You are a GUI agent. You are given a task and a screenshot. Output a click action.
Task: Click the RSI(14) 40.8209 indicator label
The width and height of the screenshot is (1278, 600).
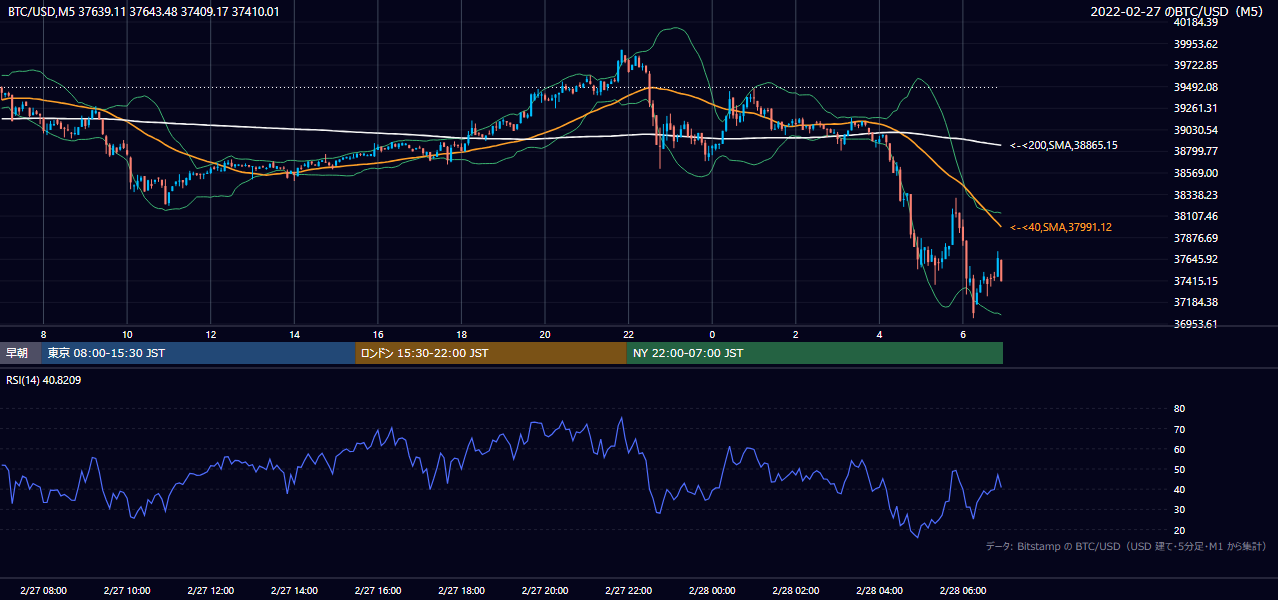pos(44,380)
